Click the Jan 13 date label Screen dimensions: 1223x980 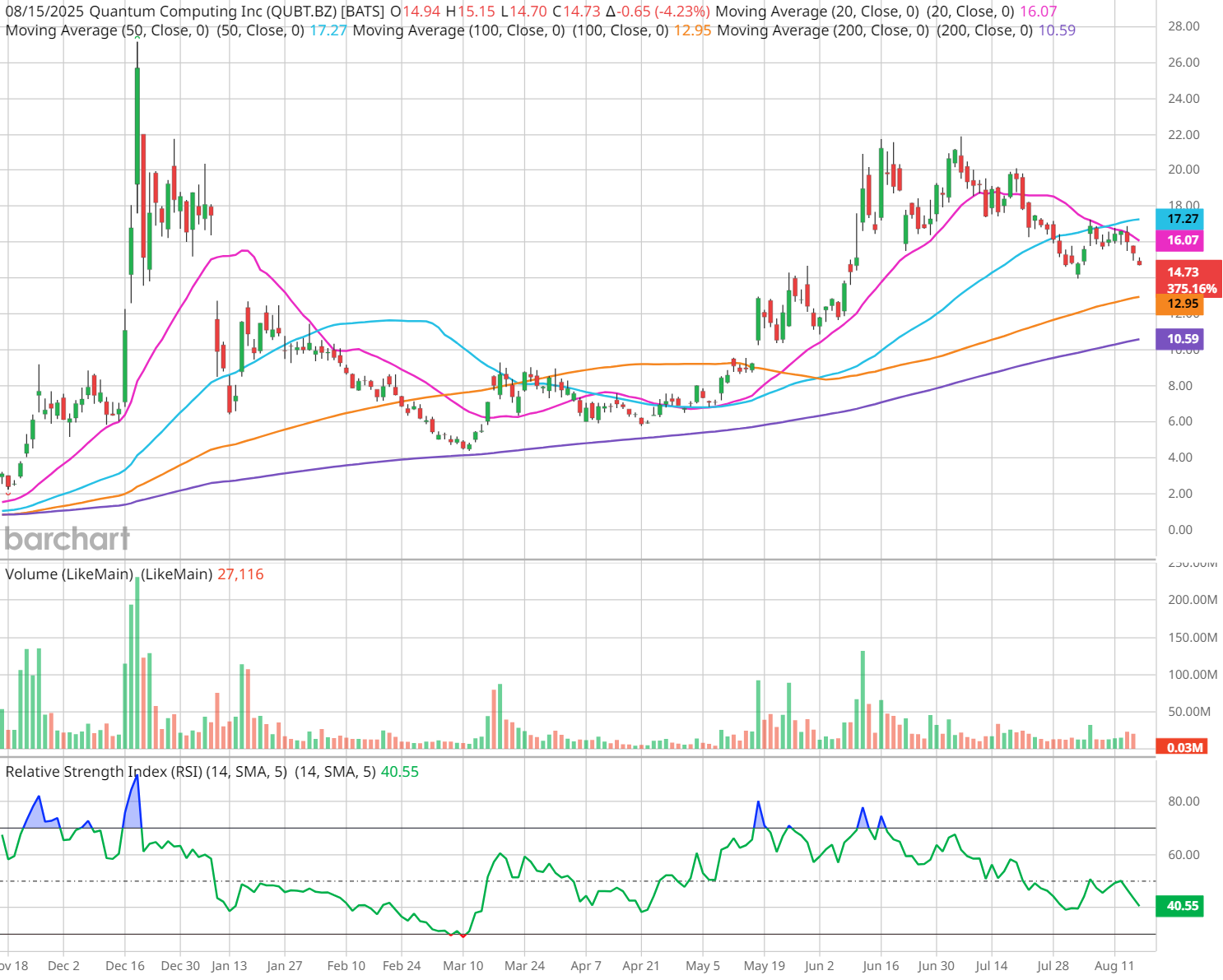(x=229, y=966)
